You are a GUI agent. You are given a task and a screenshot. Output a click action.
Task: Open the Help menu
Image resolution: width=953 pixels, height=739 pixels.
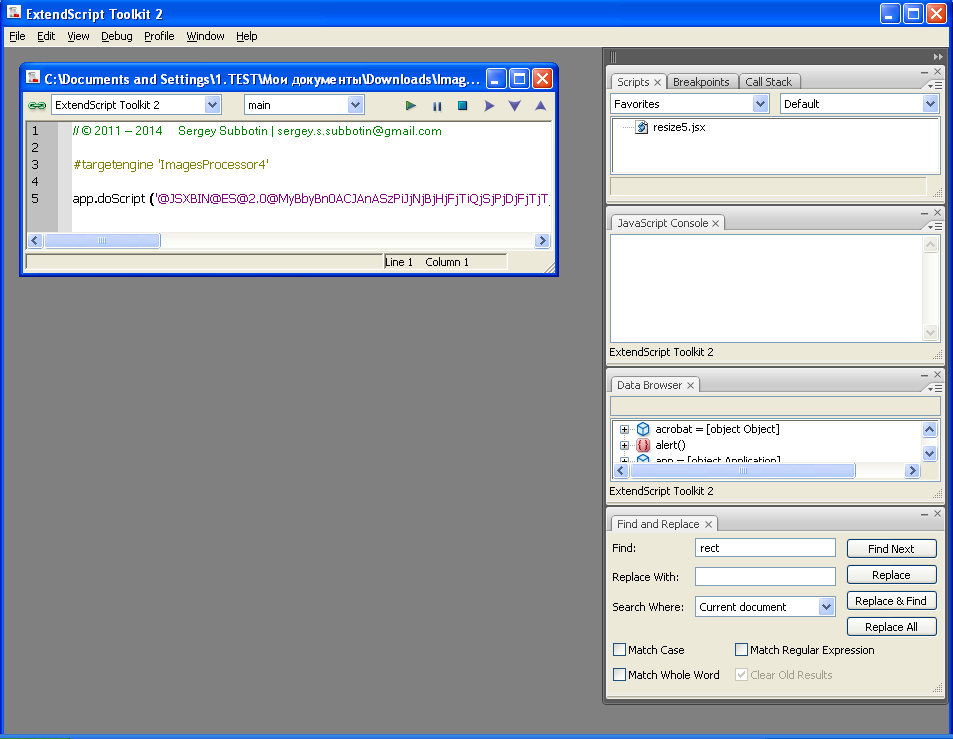247,36
